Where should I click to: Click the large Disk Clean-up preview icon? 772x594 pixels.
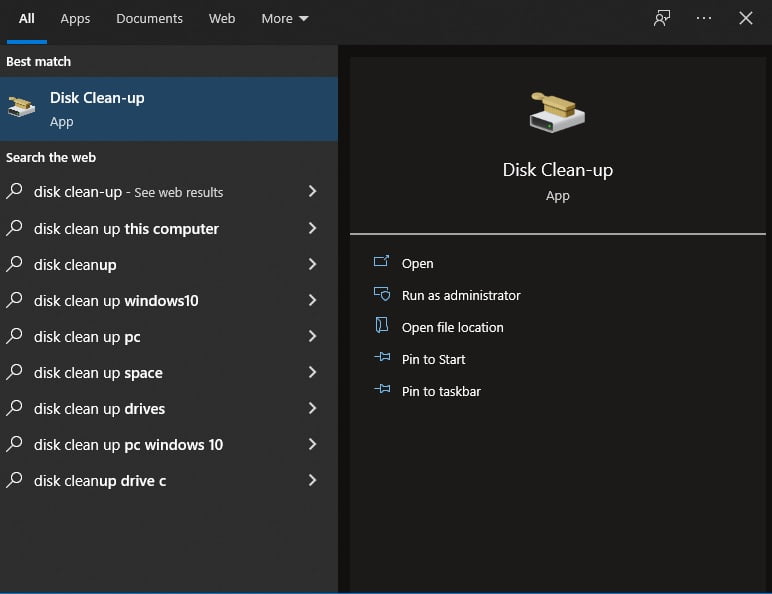pyautogui.click(x=557, y=112)
